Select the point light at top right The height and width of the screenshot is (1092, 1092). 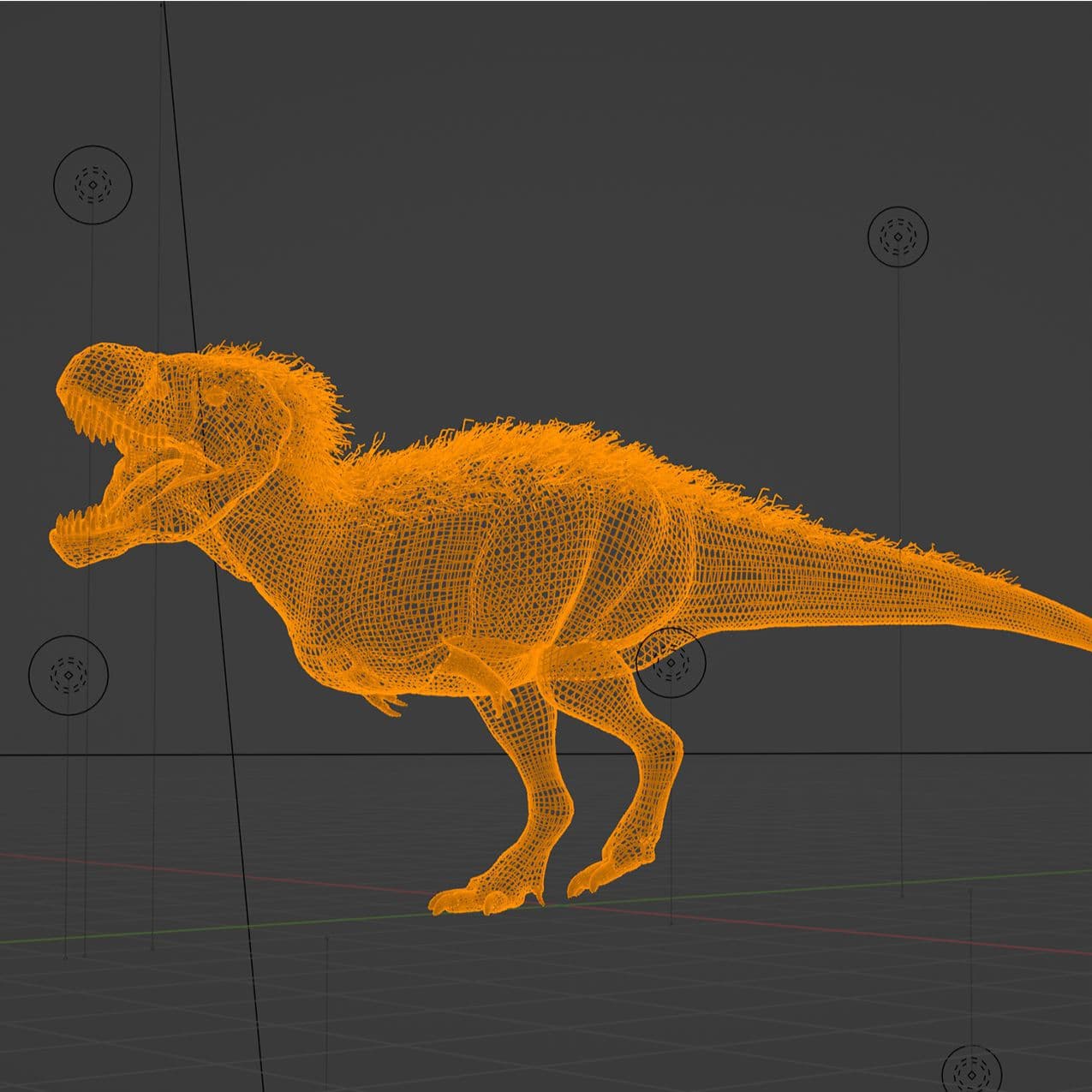click(898, 236)
